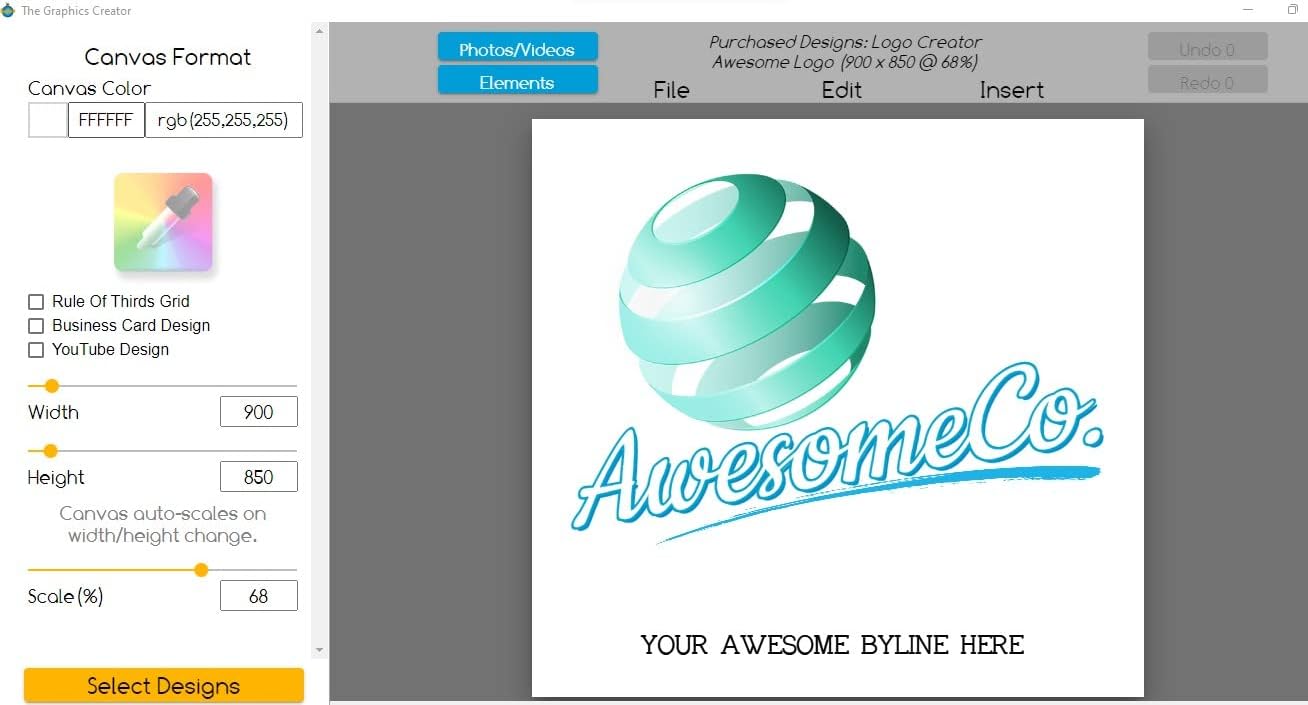
Task: Select the AwesomeCo. script text on canvas
Action: point(838,448)
